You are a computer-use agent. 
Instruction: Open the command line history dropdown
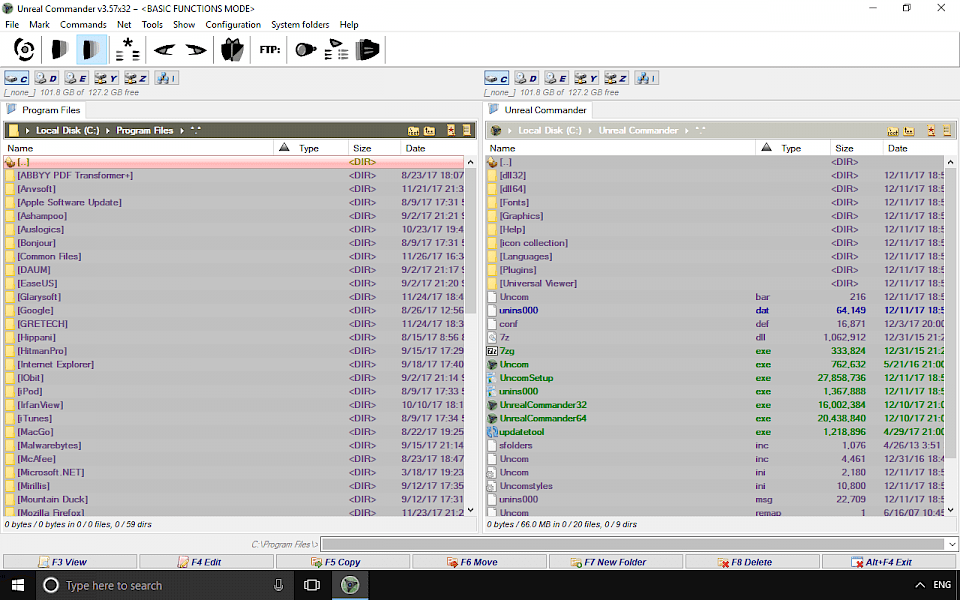tap(951, 544)
